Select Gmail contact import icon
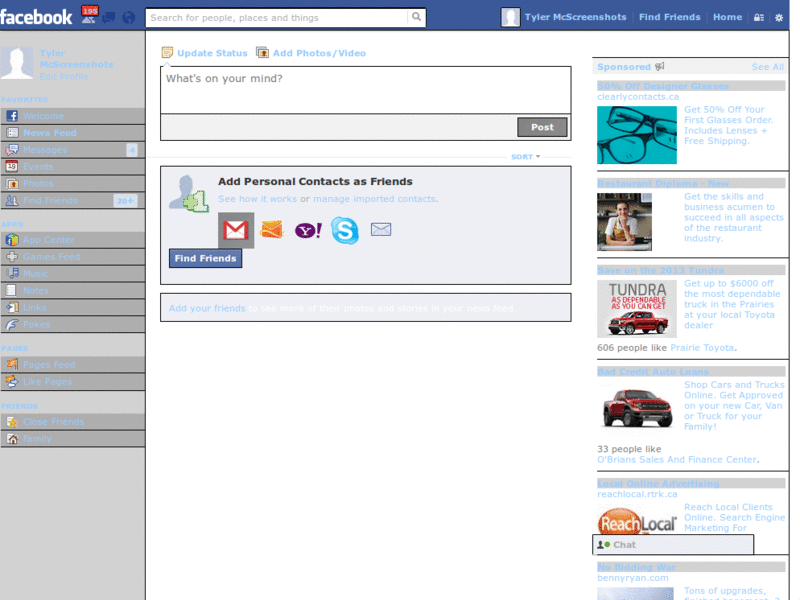Image resolution: width=800 pixels, height=600 pixels. [x=236, y=230]
